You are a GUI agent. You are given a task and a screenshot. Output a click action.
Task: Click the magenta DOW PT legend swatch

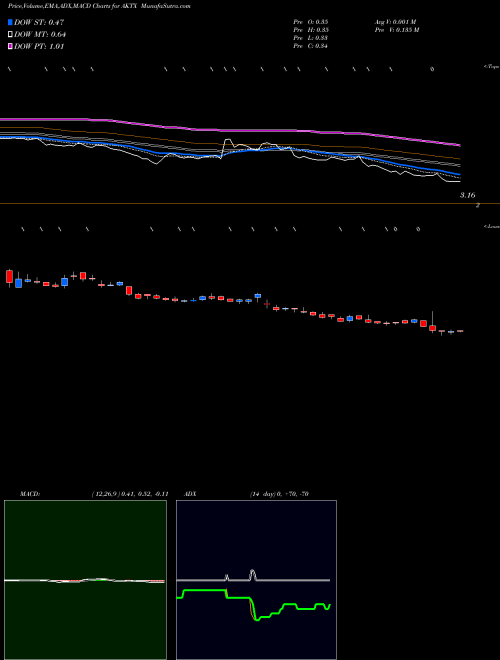(11, 47)
